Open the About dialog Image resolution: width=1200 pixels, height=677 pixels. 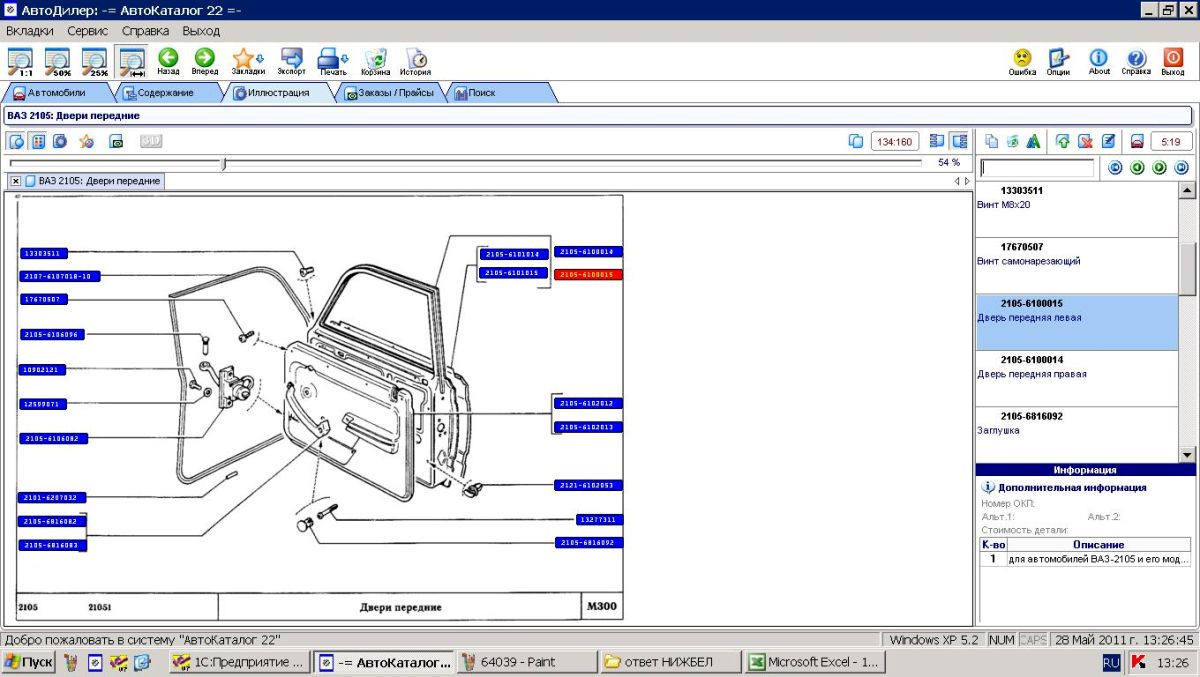[x=1099, y=62]
